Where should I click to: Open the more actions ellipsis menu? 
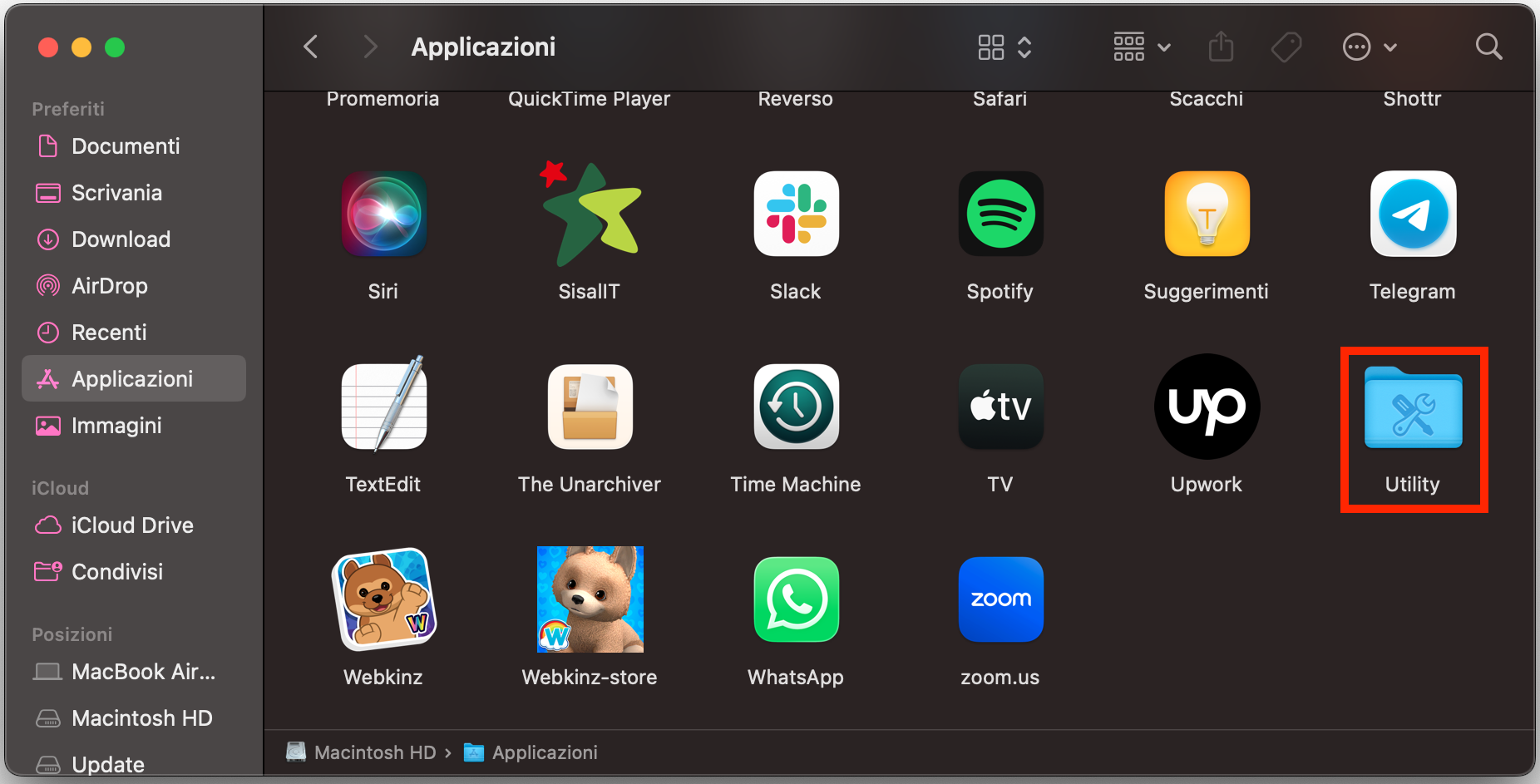(x=1370, y=47)
